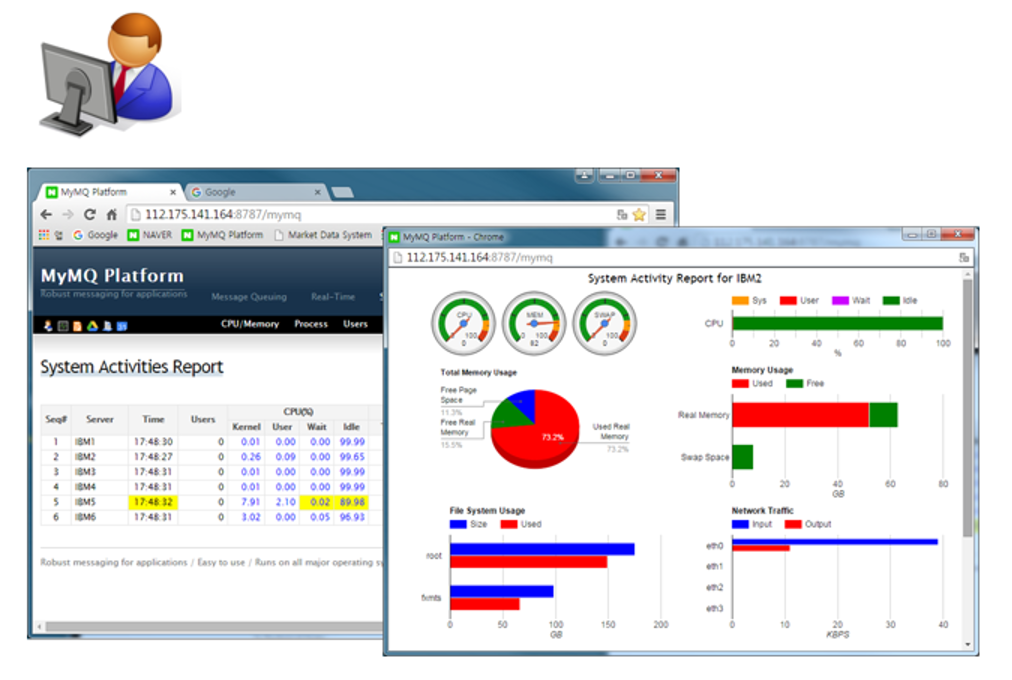The height and width of the screenshot is (680, 1012).
Task: Click the popup window address bar
Action: [681, 257]
